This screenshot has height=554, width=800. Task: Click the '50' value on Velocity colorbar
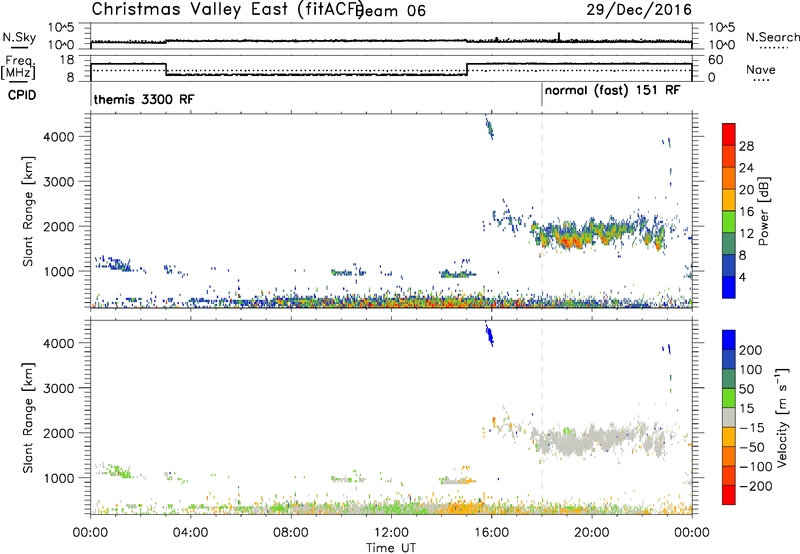(746, 389)
